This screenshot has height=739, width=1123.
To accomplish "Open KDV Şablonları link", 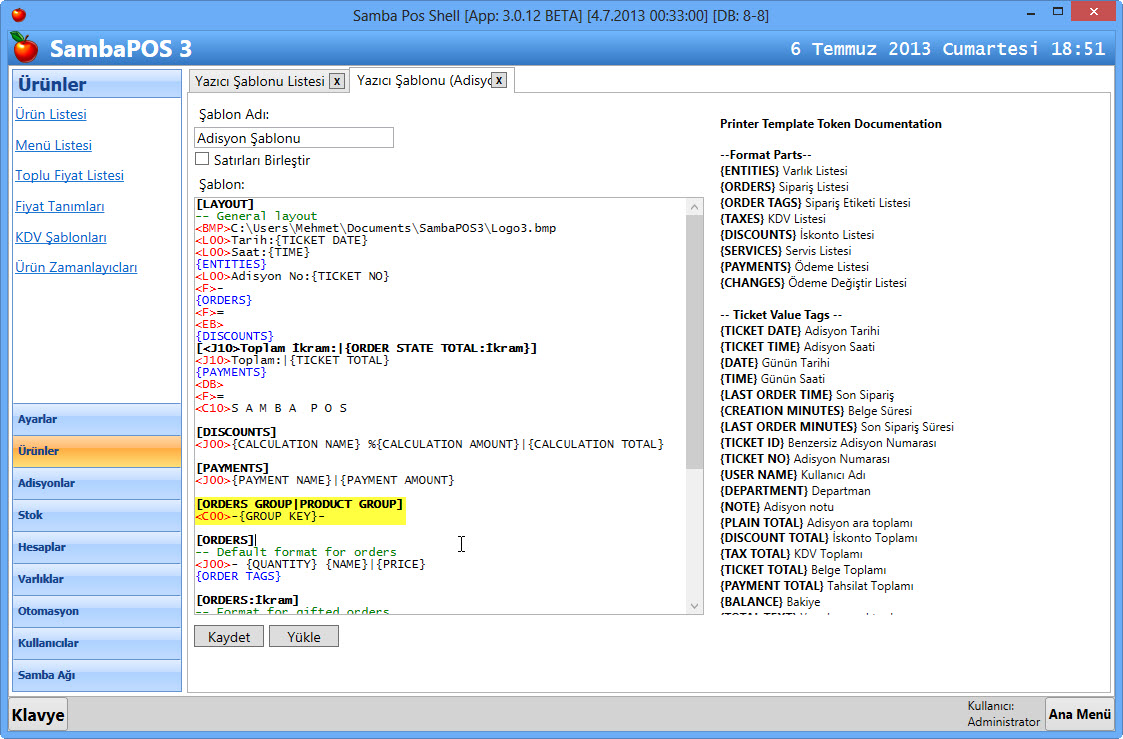I will pos(61,237).
